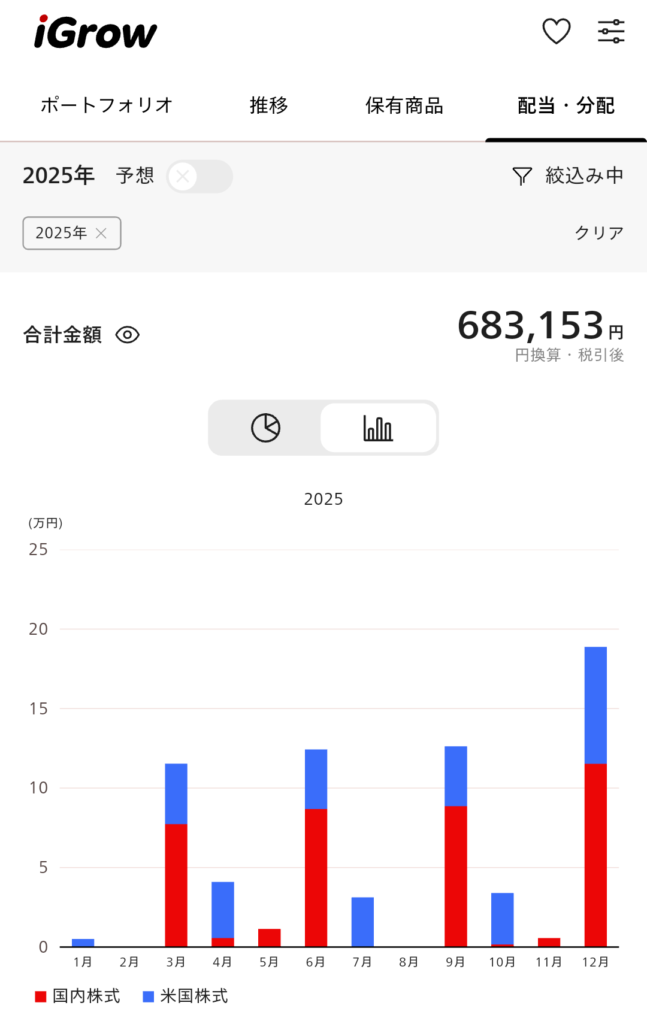Open the settings sliders icon
Image resolution: width=647 pixels, height=1024 pixels.
point(611,32)
